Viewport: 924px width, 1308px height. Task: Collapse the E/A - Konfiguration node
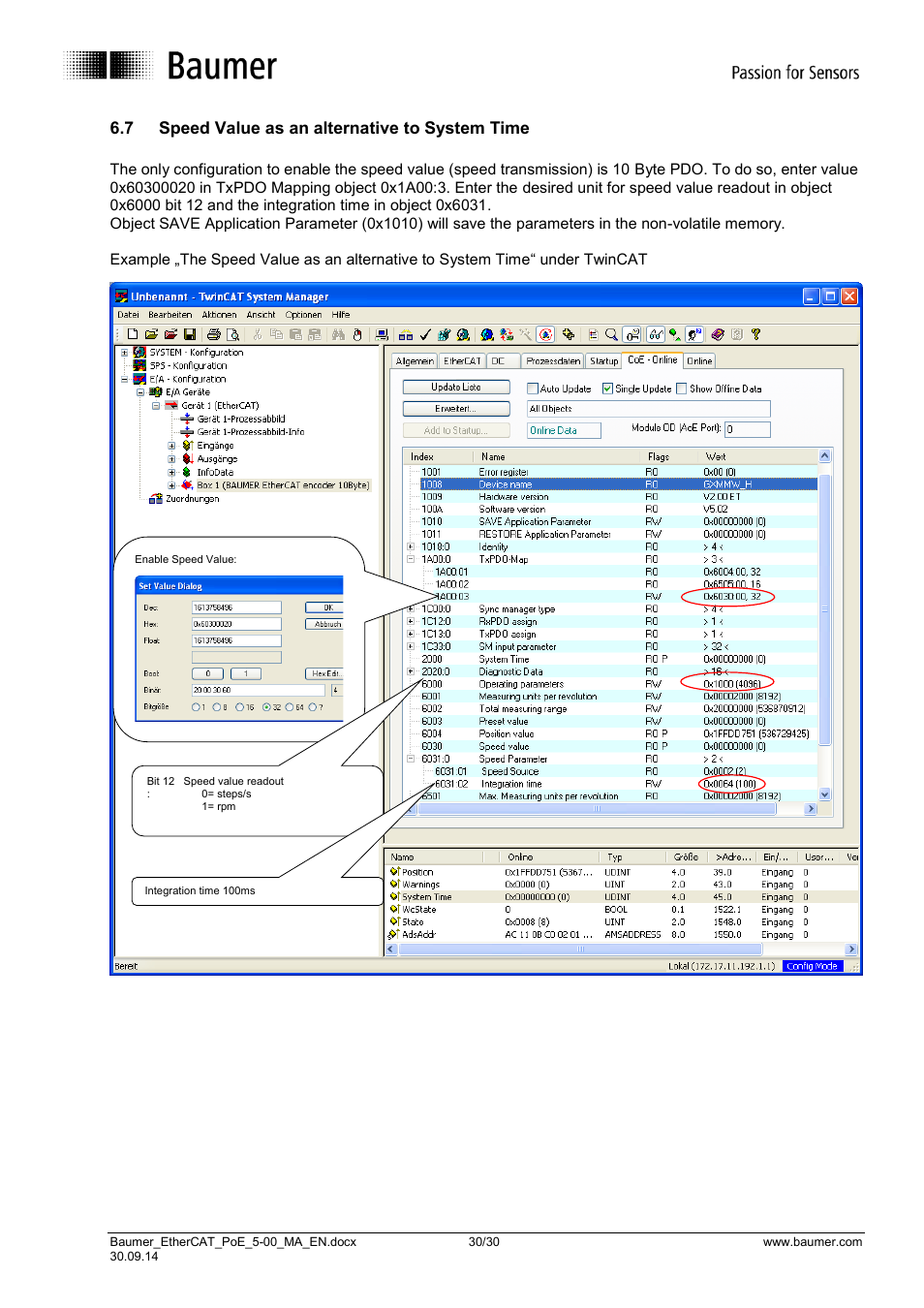[x=125, y=379]
